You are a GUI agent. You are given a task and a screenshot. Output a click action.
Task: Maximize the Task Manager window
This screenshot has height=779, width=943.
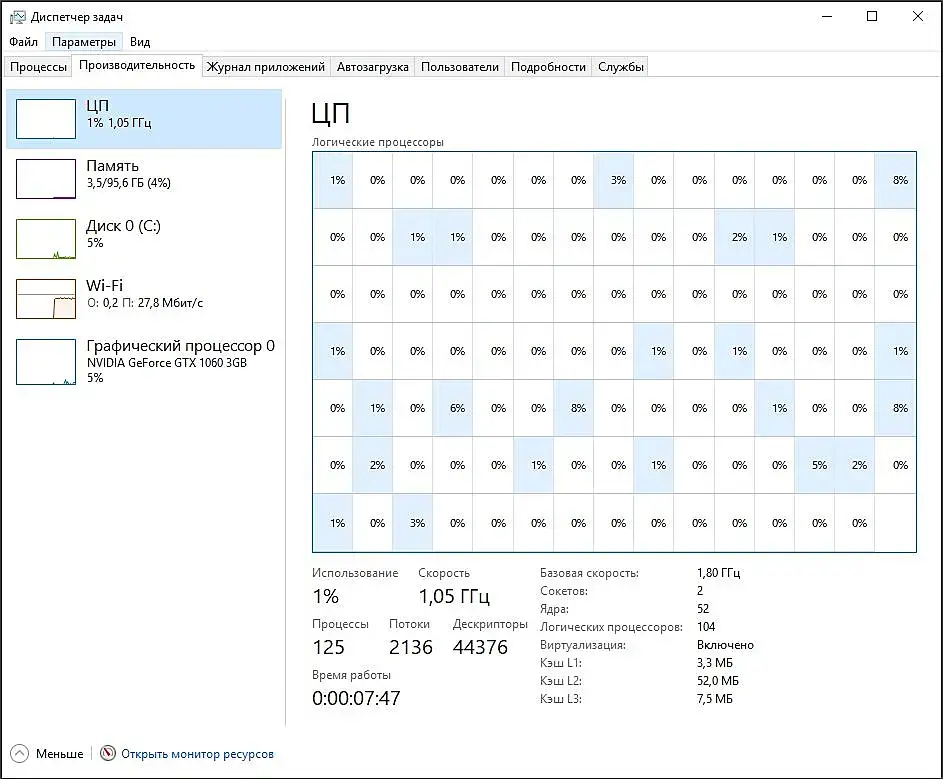[872, 16]
